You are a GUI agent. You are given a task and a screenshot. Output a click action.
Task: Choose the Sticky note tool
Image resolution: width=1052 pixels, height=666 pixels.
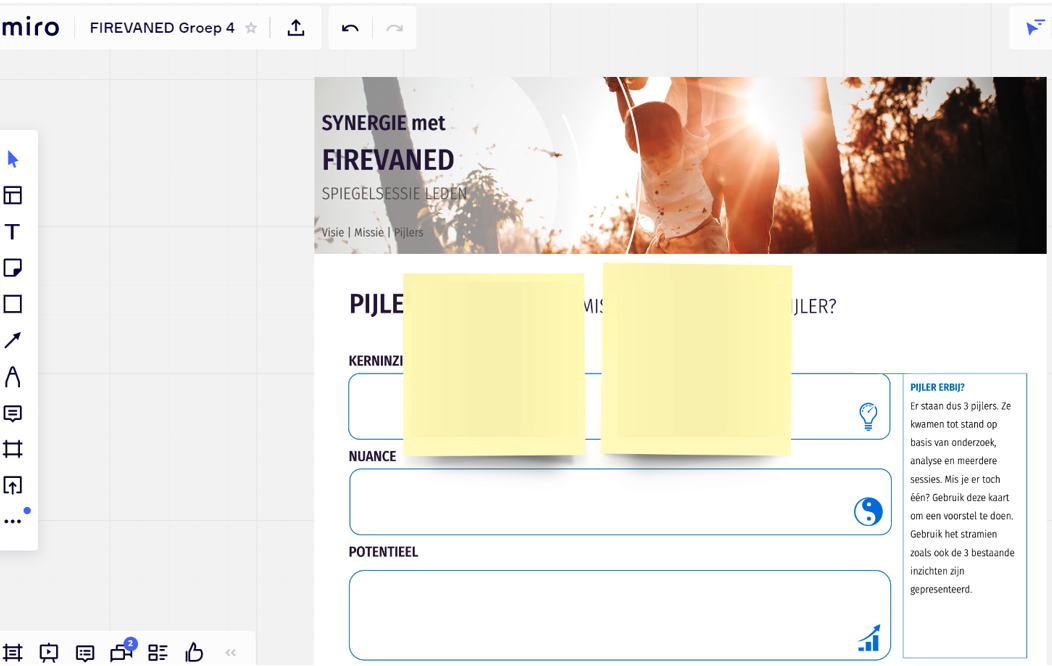click(x=13, y=268)
